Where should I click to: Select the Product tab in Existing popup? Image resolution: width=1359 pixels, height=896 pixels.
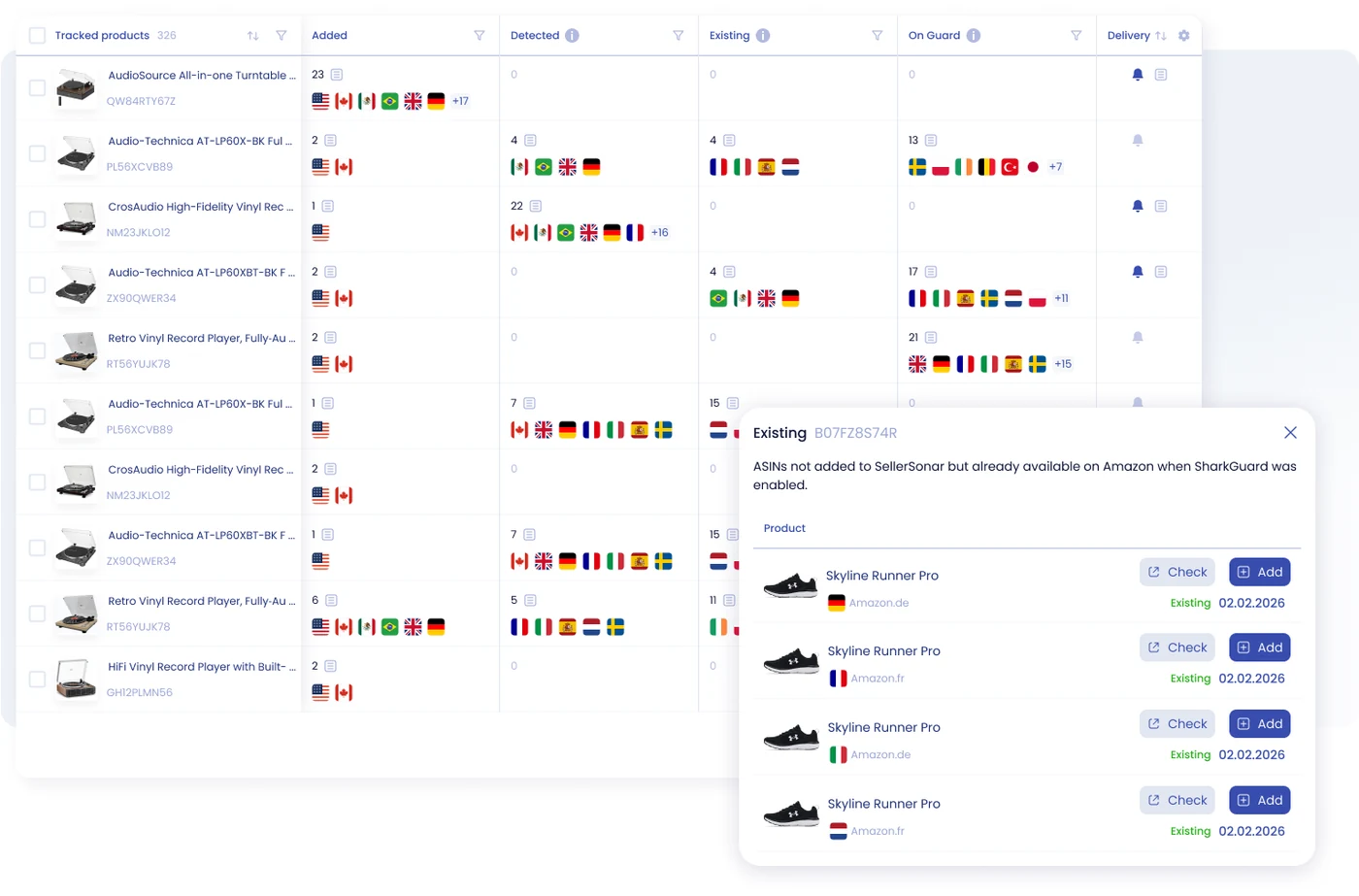(784, 528)
